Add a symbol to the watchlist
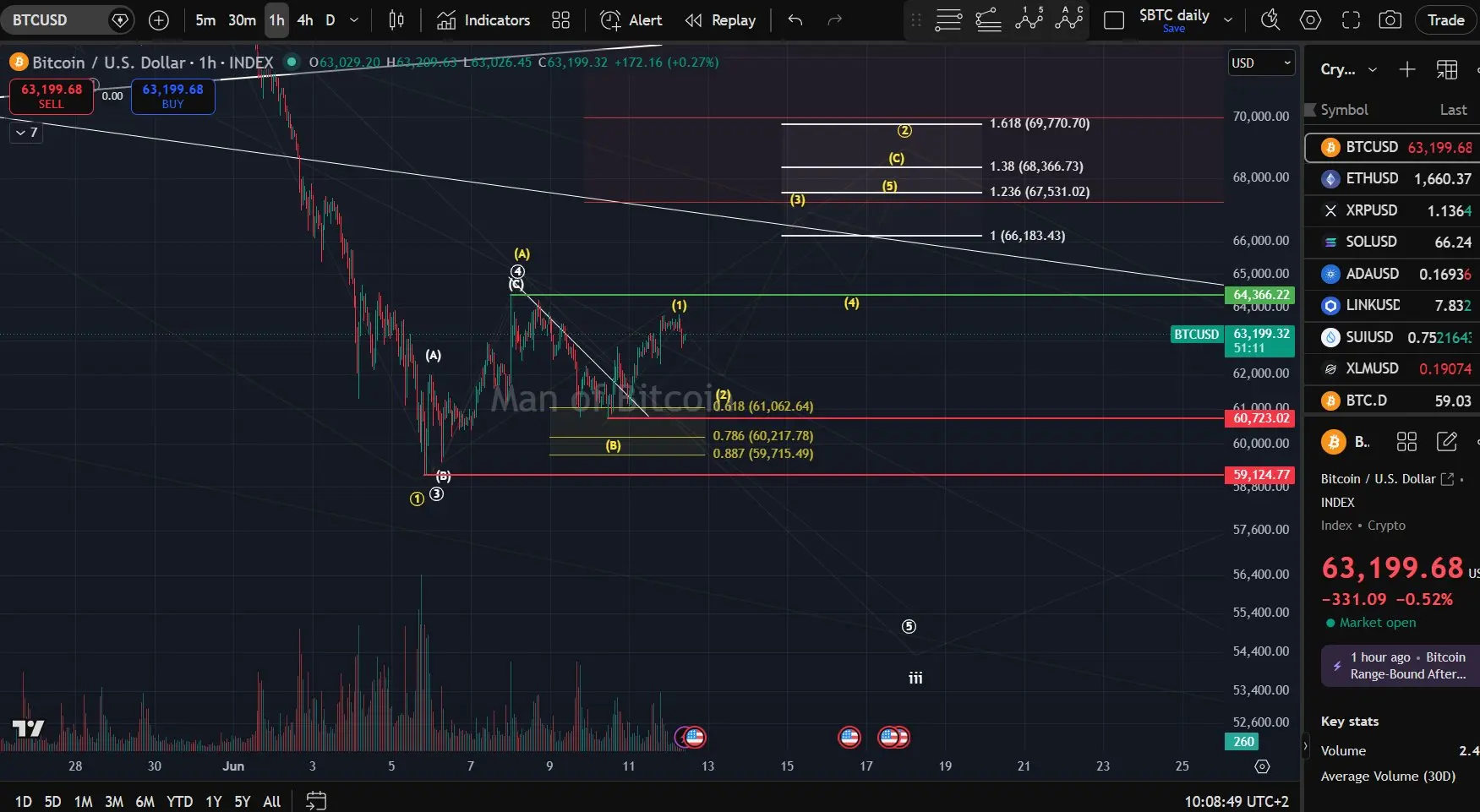 point(1406,69)
